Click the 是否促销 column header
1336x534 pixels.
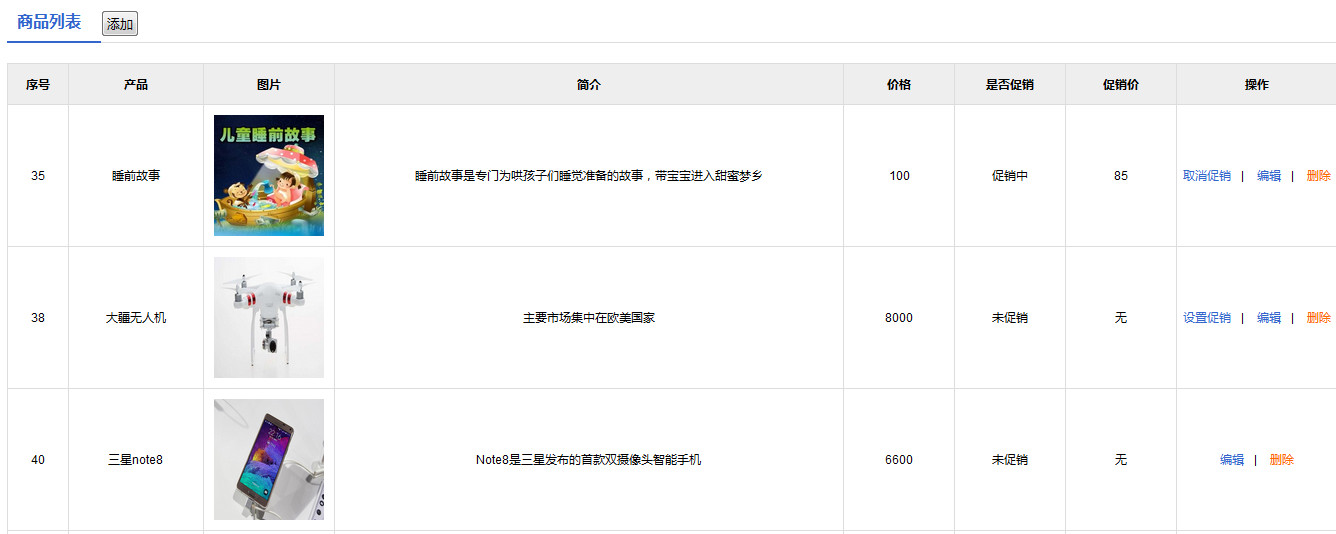[x=1010, y=85]
